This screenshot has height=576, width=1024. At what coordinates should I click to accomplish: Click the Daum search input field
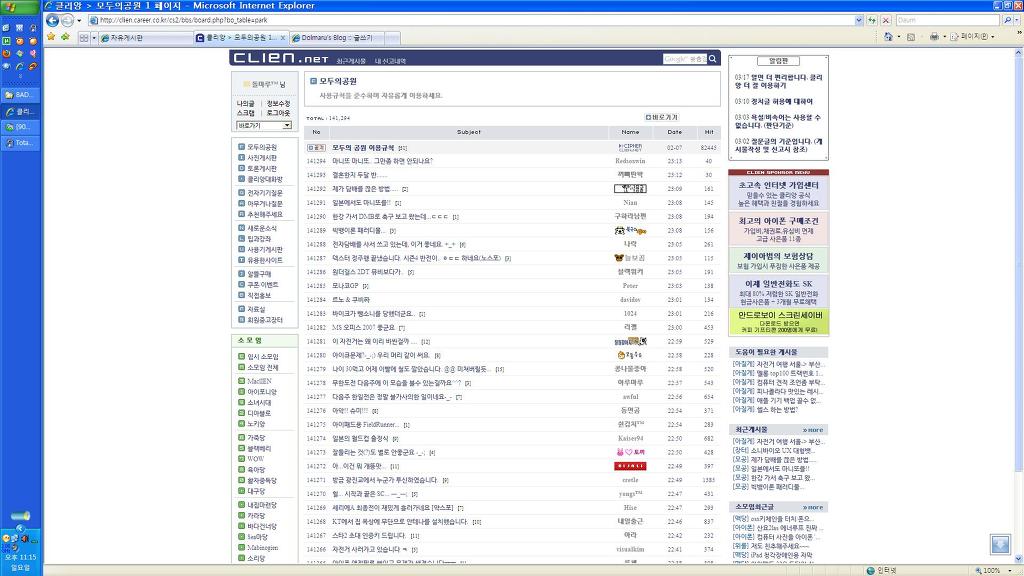pos(947,20)
